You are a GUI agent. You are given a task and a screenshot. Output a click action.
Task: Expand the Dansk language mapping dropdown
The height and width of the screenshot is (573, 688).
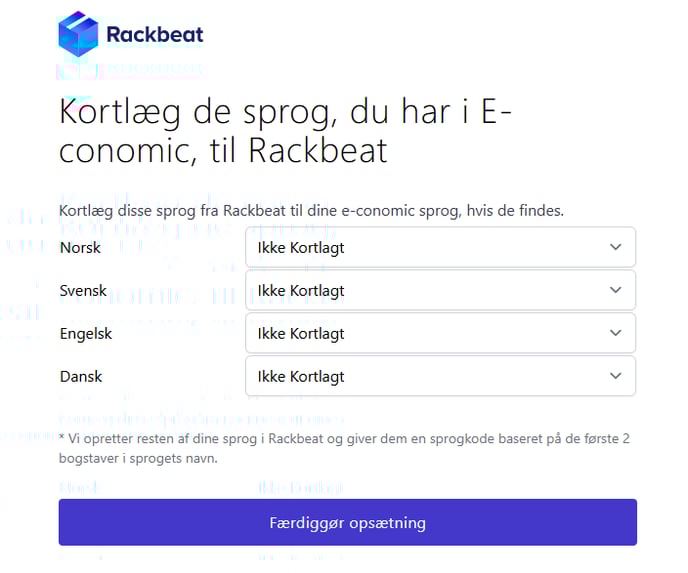pos(441,376)
